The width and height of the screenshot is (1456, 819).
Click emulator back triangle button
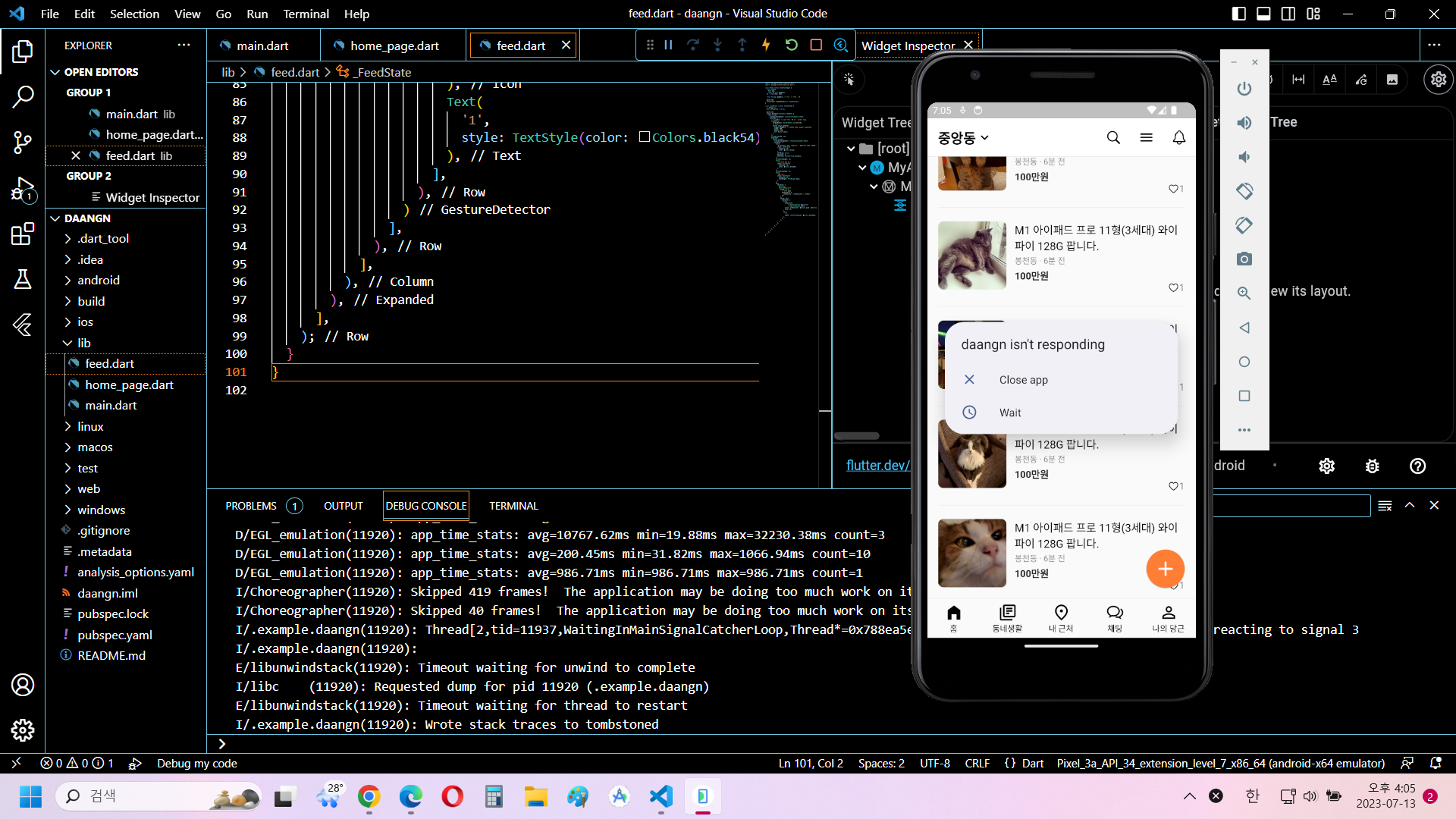tap(1244, 328)
